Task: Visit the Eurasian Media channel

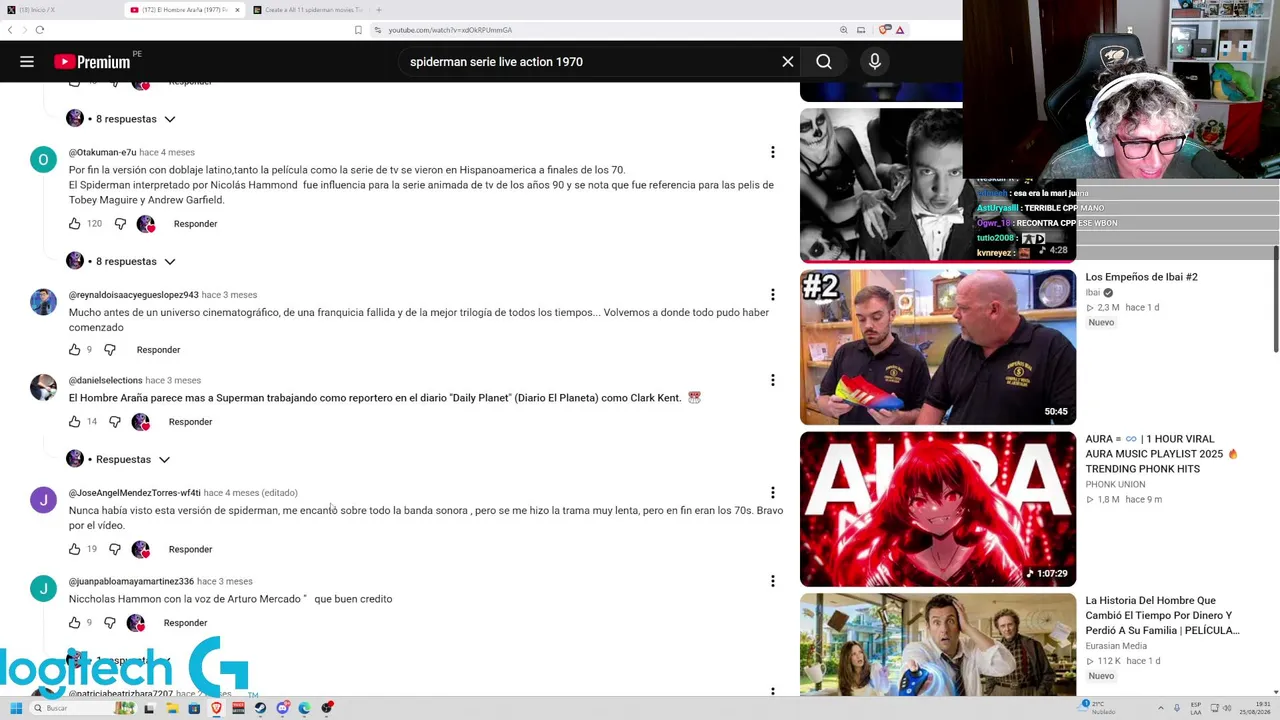Action: tap(1116, 646)
